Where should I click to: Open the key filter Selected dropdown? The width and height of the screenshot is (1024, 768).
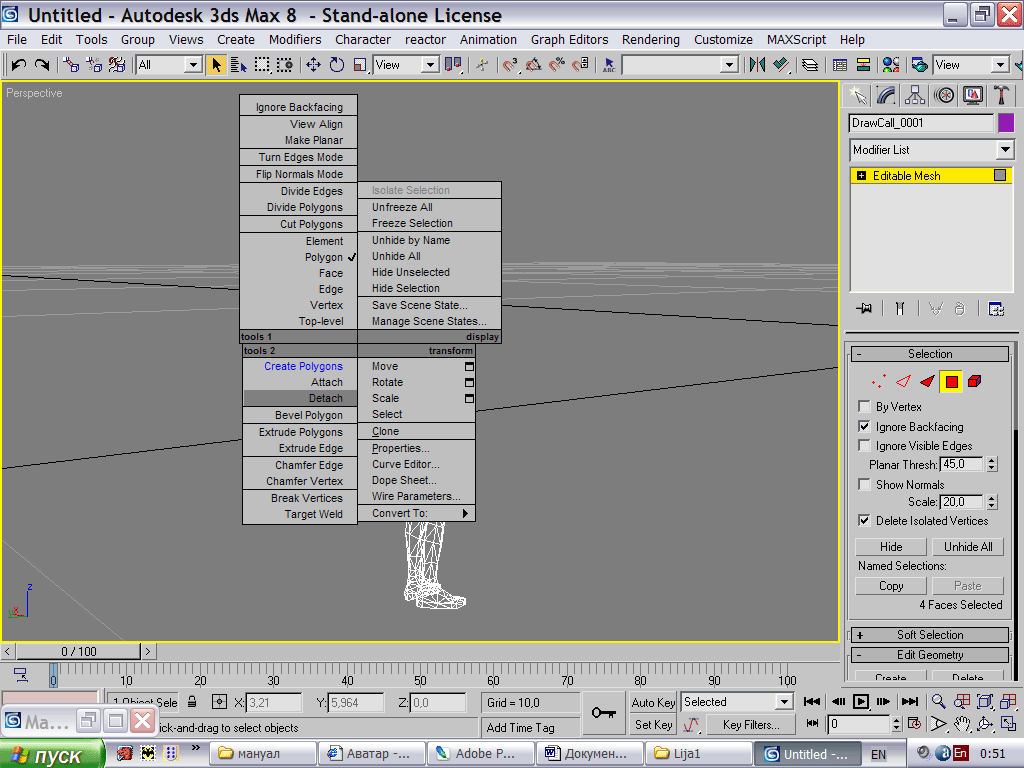click(x=737, y=702)
